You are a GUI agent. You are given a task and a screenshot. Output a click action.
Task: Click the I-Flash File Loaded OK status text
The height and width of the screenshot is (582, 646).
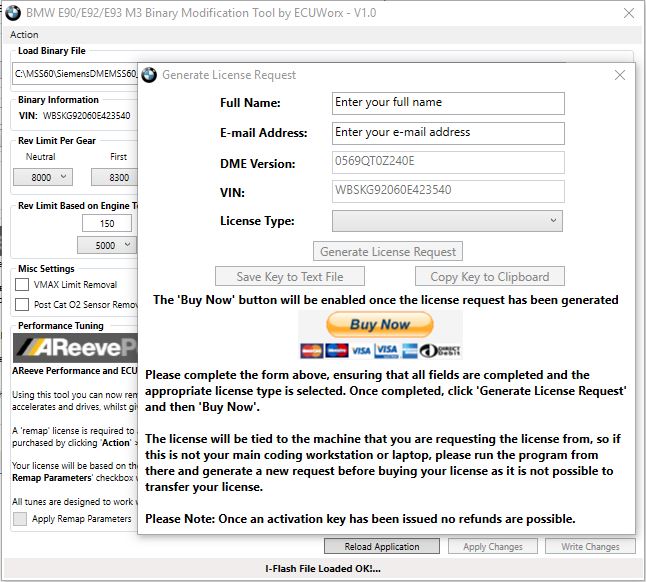tap(323, 568)
